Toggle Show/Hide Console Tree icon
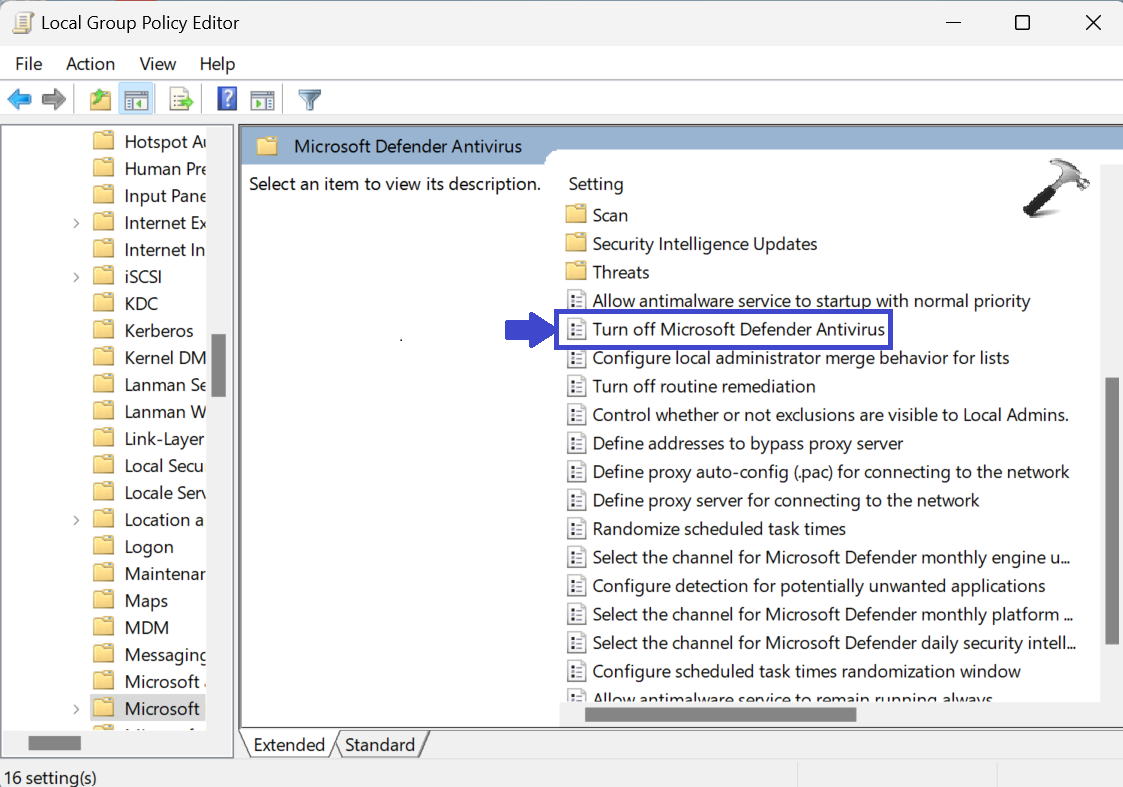This screenshot has width=1123, height=787. click(x=135, y=99)
